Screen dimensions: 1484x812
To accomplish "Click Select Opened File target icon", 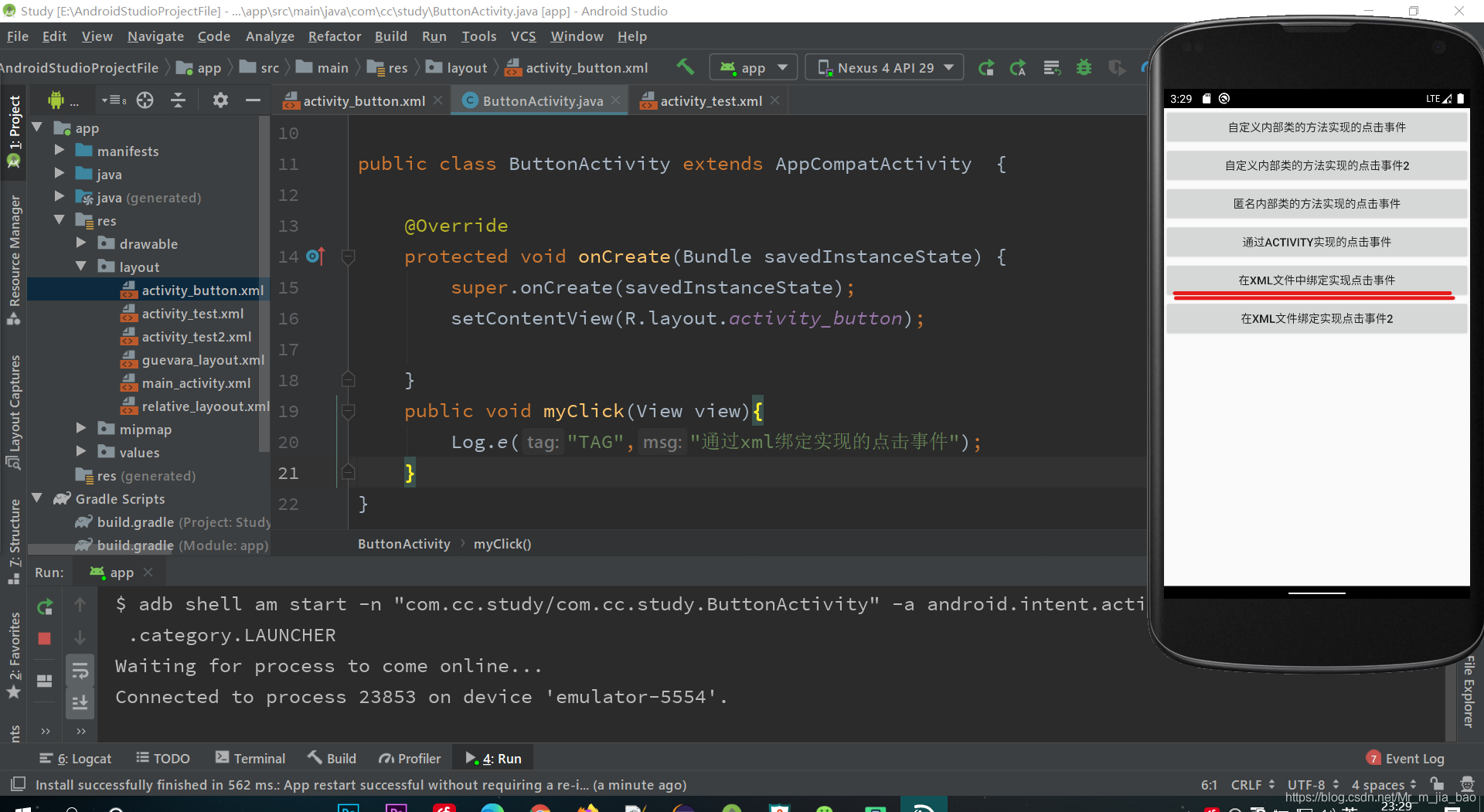I will 145,100.
